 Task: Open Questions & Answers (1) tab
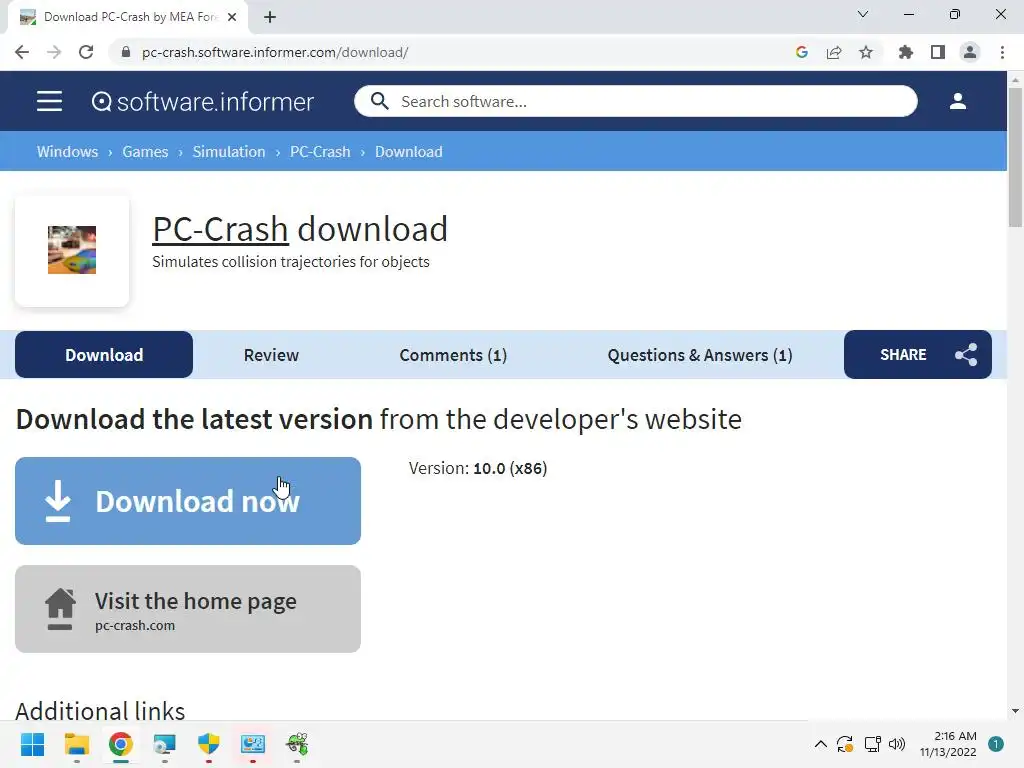[x=699, y=355]
